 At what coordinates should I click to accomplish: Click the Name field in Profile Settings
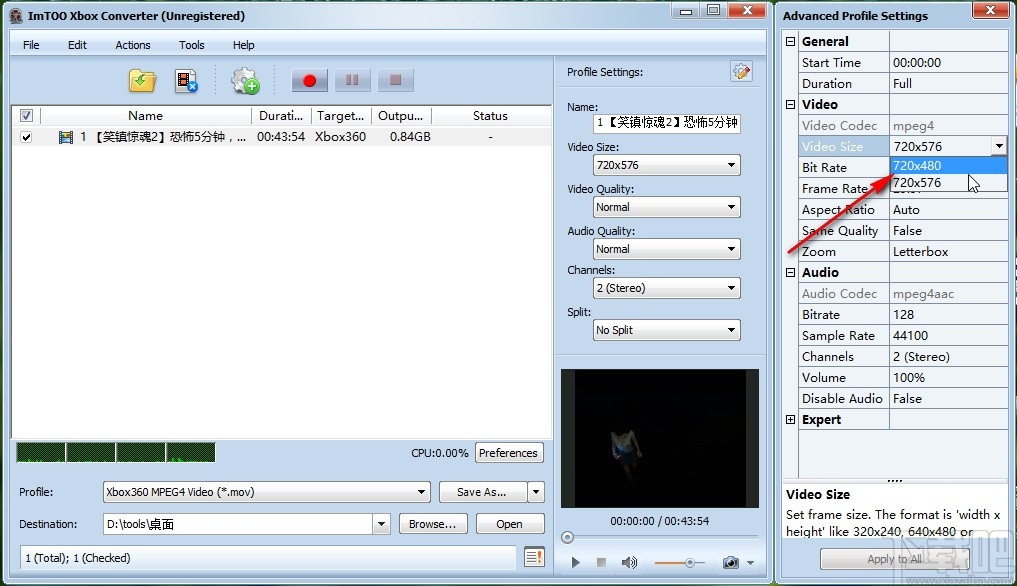(x=667, y=123)
